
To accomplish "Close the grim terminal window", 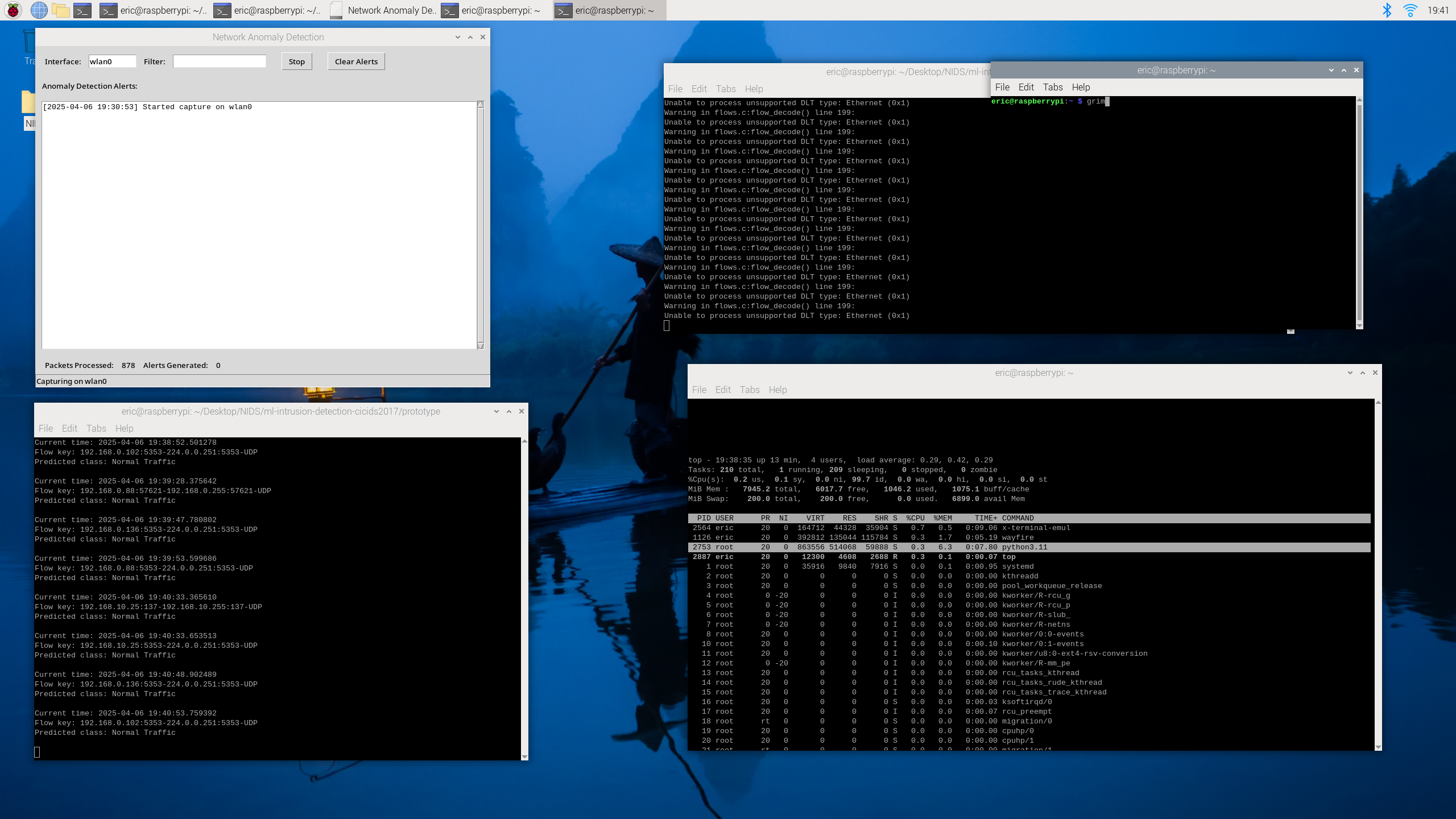I will click(x=1356, y=70).
